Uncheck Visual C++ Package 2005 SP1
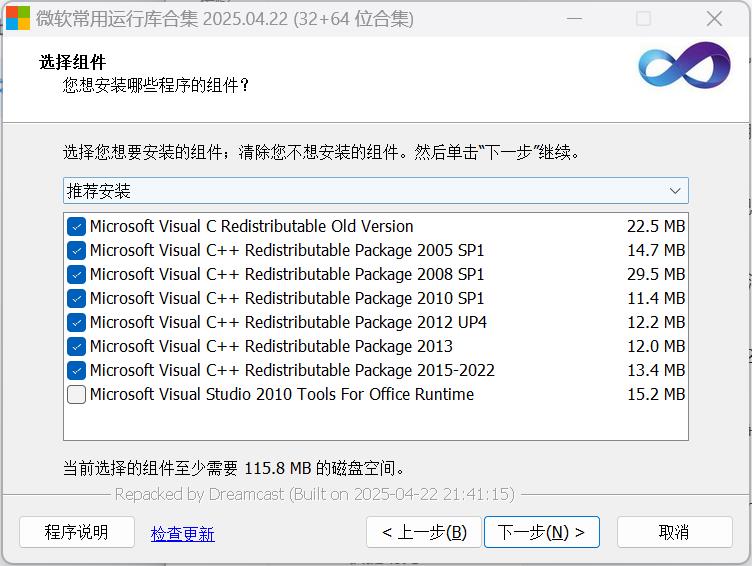The height and width of the screenshot is (566, 752). click(x=77, y=250)
